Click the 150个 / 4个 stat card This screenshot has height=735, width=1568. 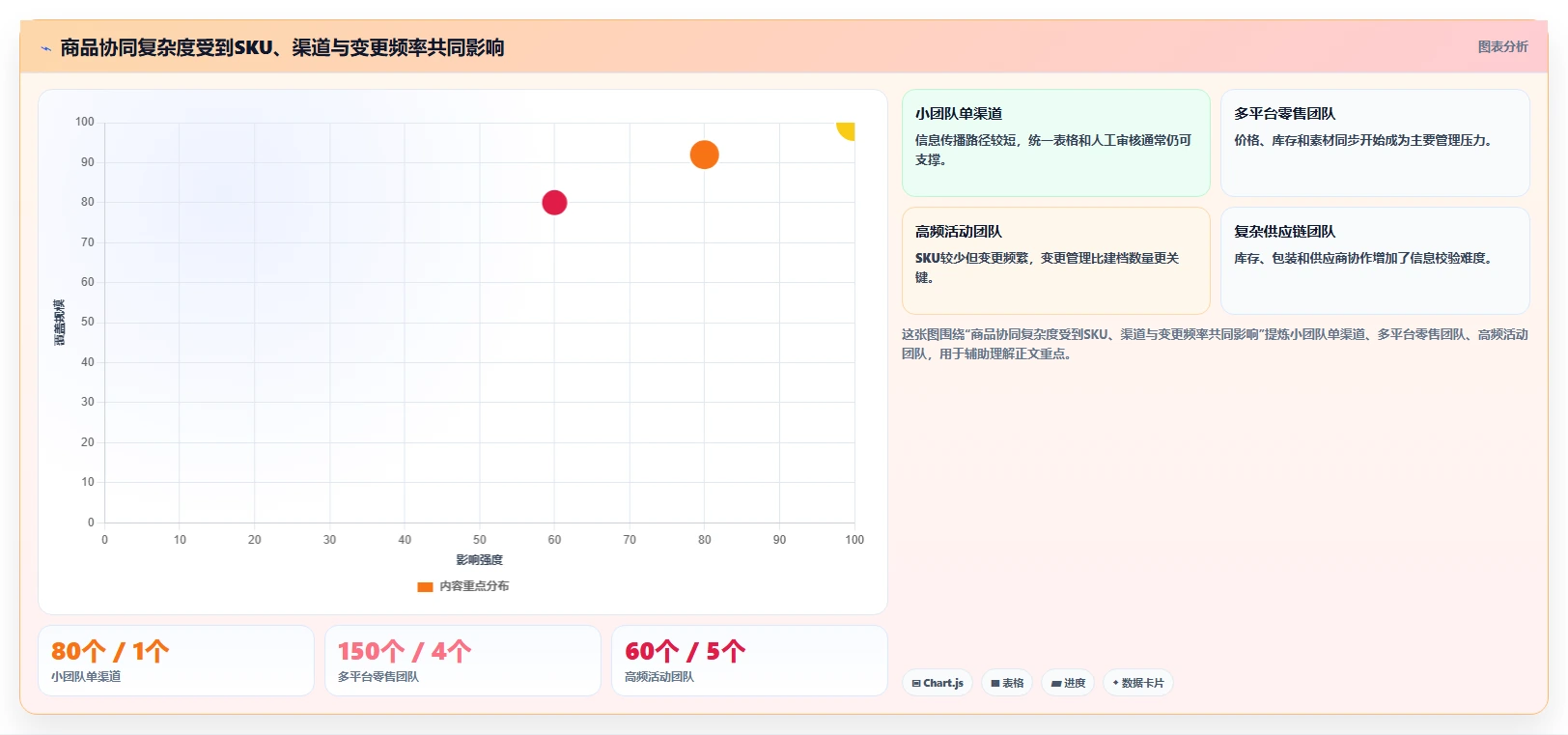click(x=462, y=661)
